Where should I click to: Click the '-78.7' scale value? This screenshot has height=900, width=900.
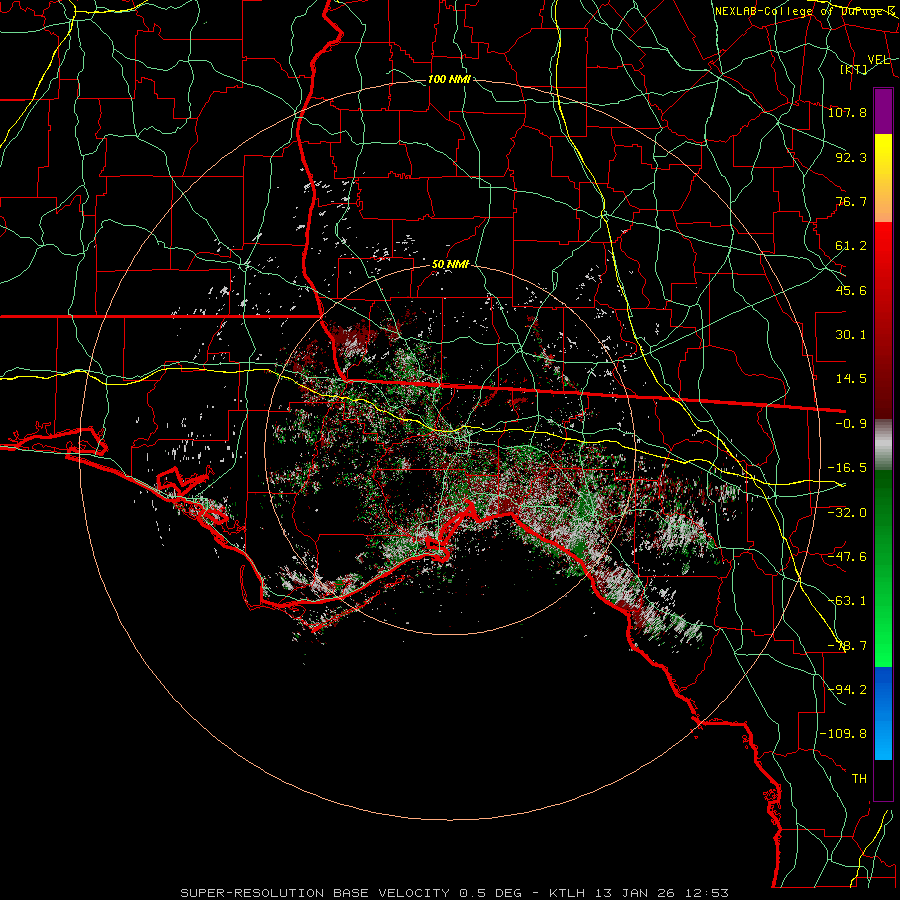pos(847,646)
